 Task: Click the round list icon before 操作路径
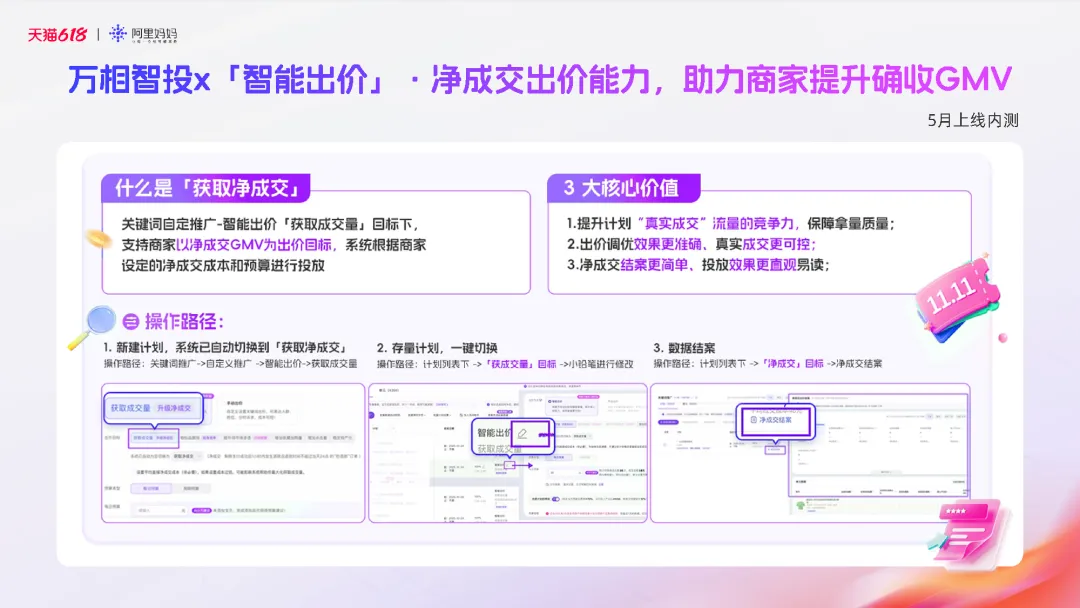tap(131, 322)
